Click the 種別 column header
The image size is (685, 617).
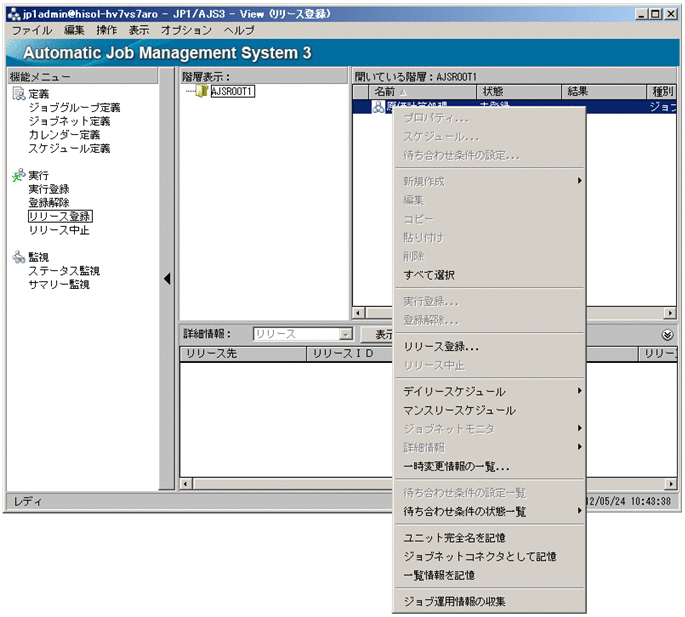(x=662, y=92)
